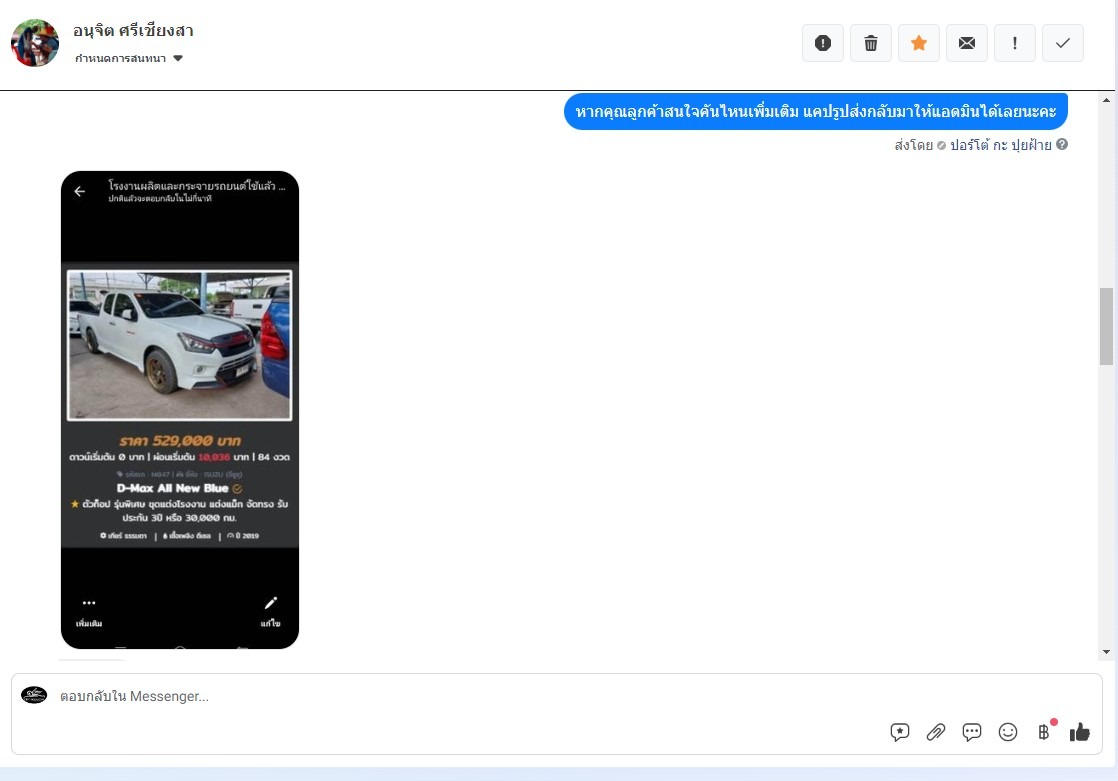This screenshot has width=1118, height=781.
Task: Open the D-Max car screenshot image
Action: [x=180, y=409]
